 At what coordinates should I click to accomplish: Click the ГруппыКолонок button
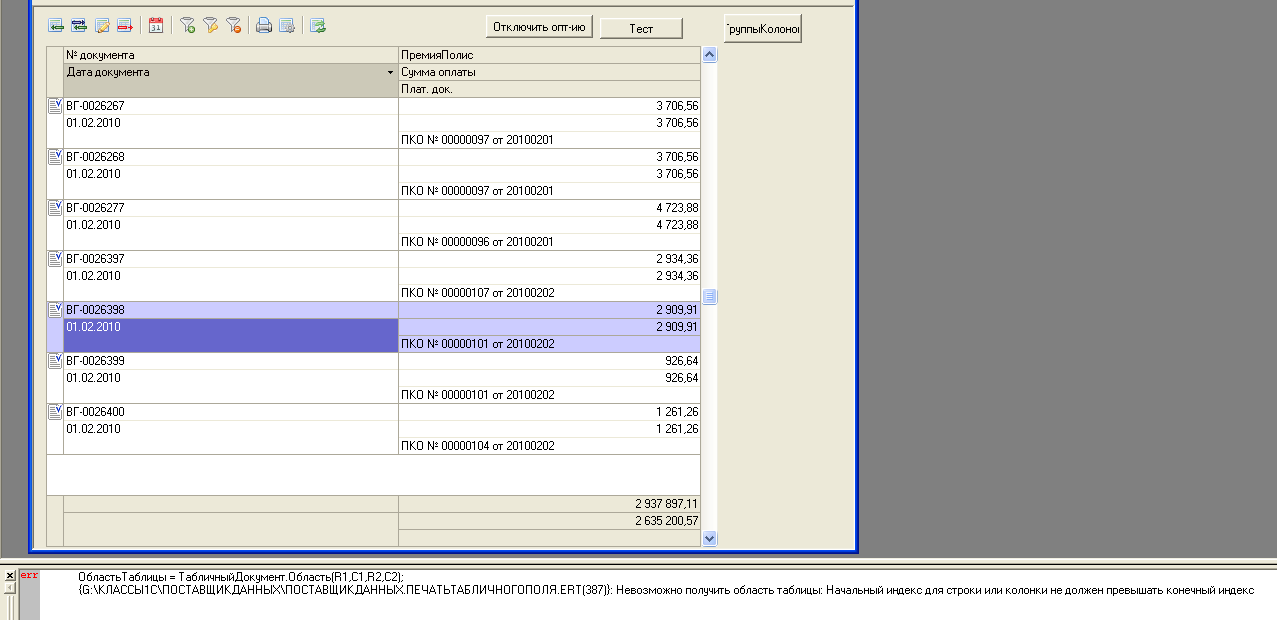pos(763,29)
